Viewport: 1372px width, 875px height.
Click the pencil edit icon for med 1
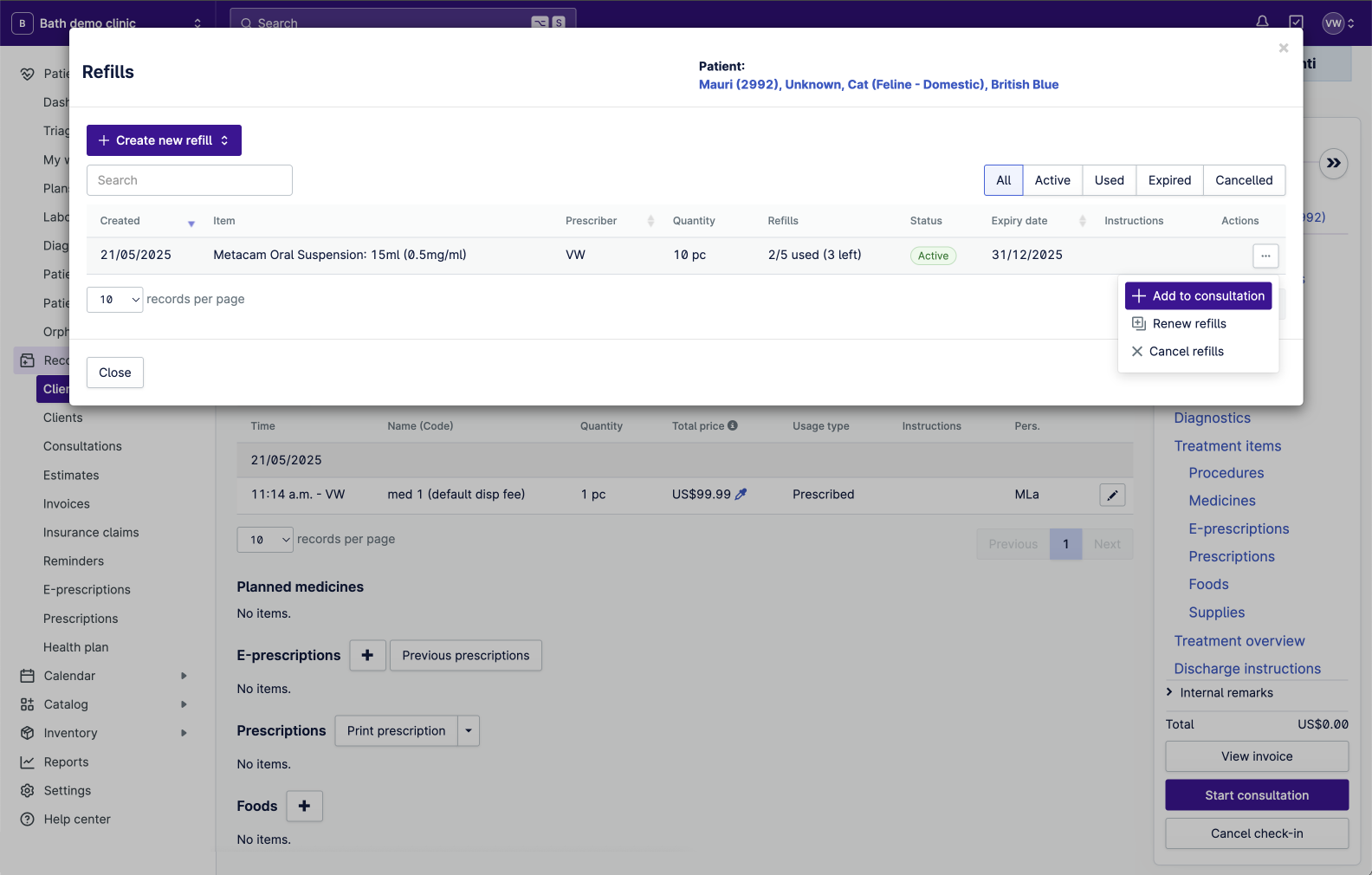(x=1112, y=495)
